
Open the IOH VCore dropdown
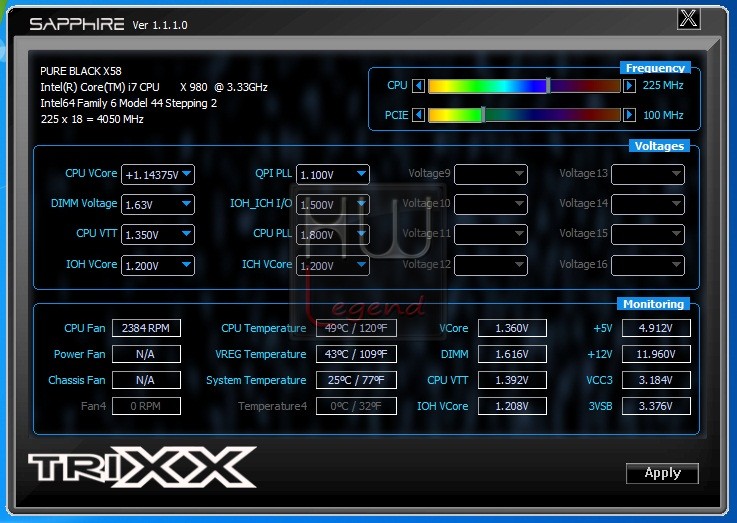(158, 265)
